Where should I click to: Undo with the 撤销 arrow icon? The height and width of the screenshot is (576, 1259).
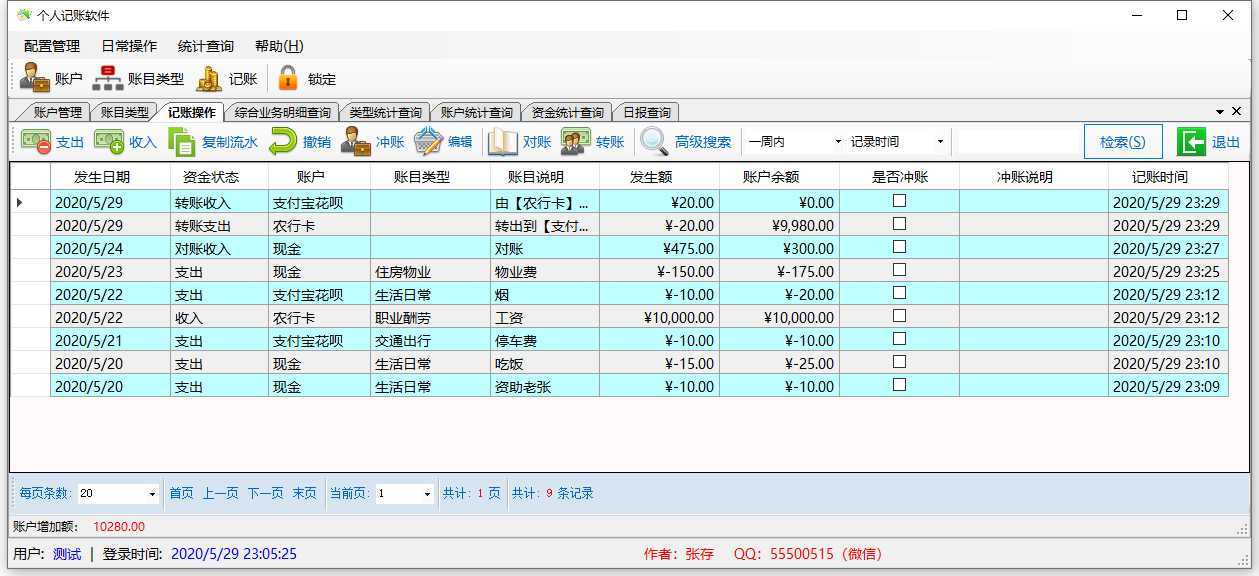pyautogui.click(x=284, y=142)
